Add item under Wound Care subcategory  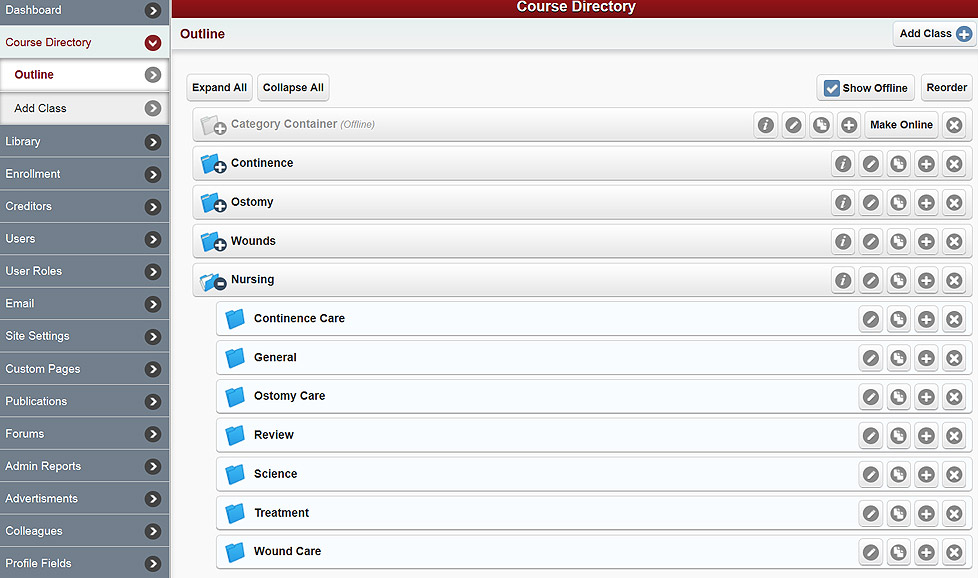tap(926, 552)
